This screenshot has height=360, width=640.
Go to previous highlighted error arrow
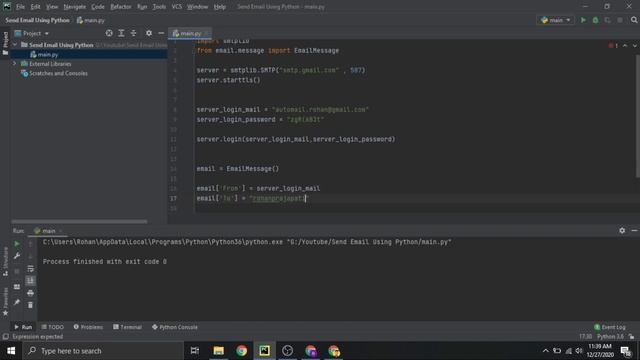pyautogui.click(x=625, y=45)
